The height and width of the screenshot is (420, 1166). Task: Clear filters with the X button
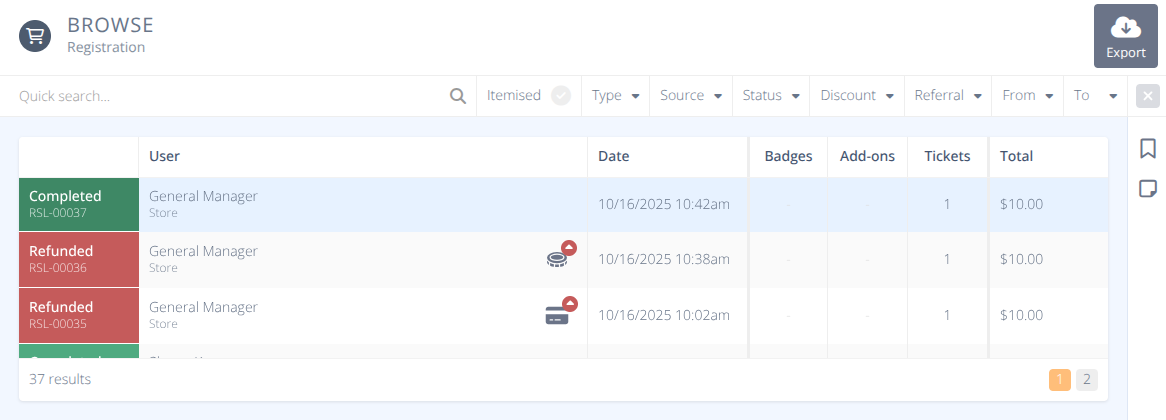(x=1147, y=96)
